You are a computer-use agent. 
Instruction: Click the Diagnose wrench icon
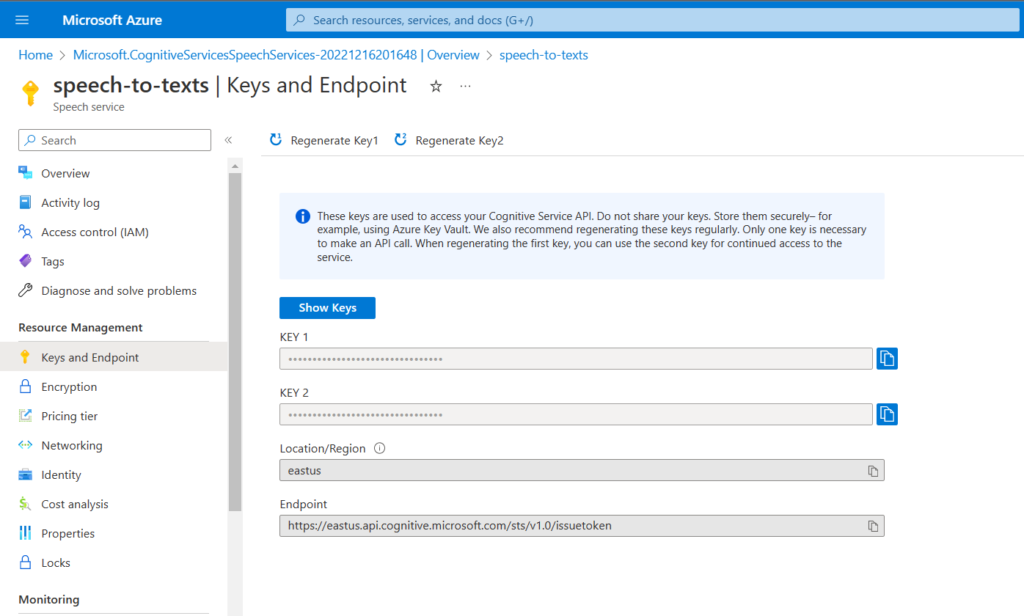[x=25, y=290]
